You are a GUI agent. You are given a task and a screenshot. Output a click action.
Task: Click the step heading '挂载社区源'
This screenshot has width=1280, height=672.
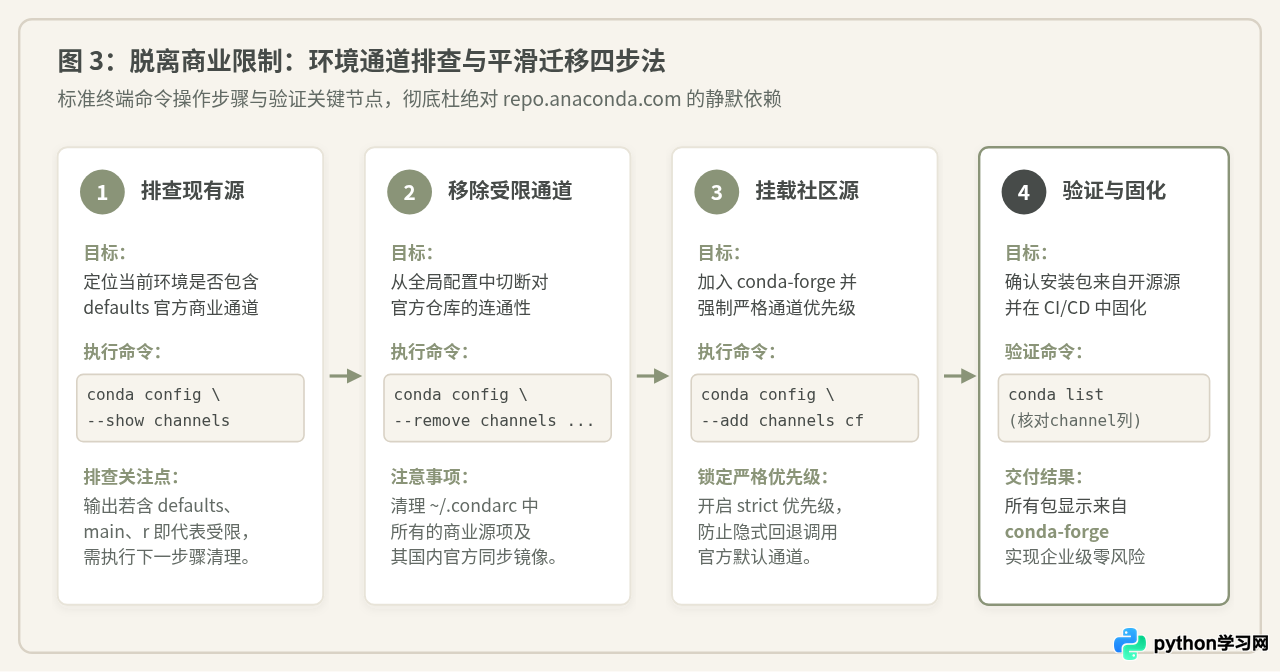pyautogui.click(x=807, y=191)
